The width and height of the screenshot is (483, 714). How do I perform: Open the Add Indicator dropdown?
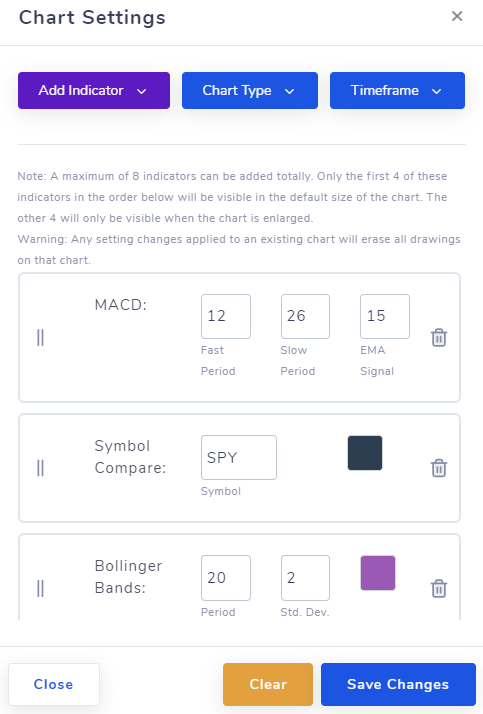(94, 90)
